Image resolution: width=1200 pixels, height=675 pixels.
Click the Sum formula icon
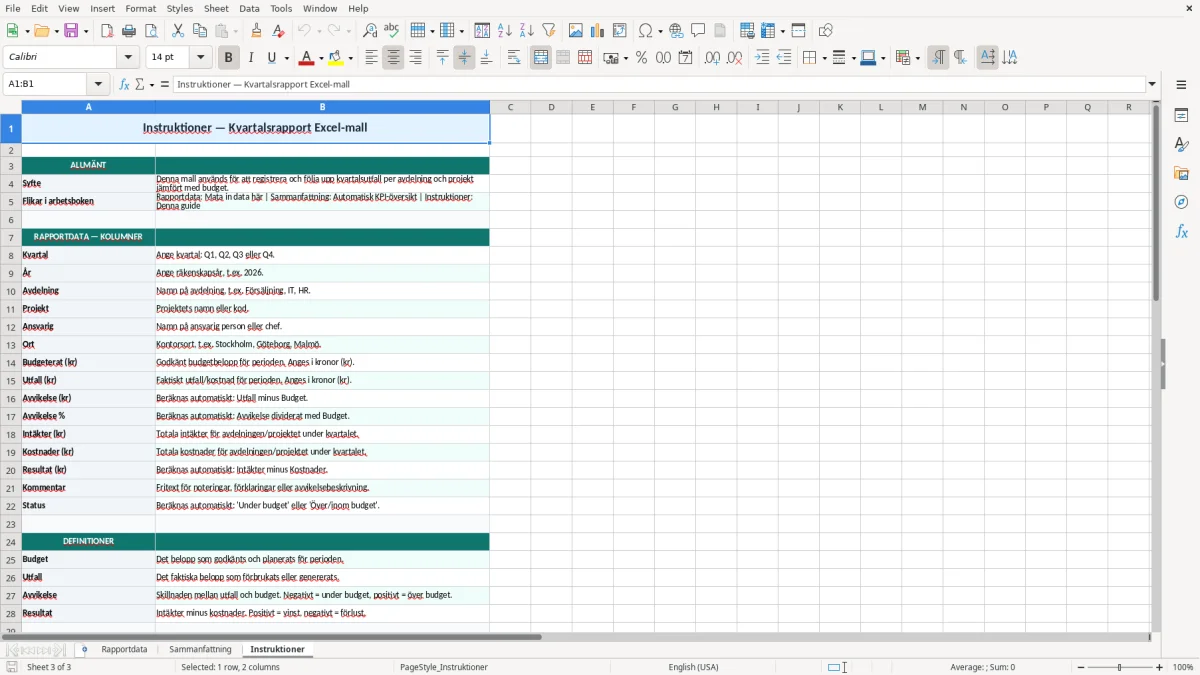[141, 84]
